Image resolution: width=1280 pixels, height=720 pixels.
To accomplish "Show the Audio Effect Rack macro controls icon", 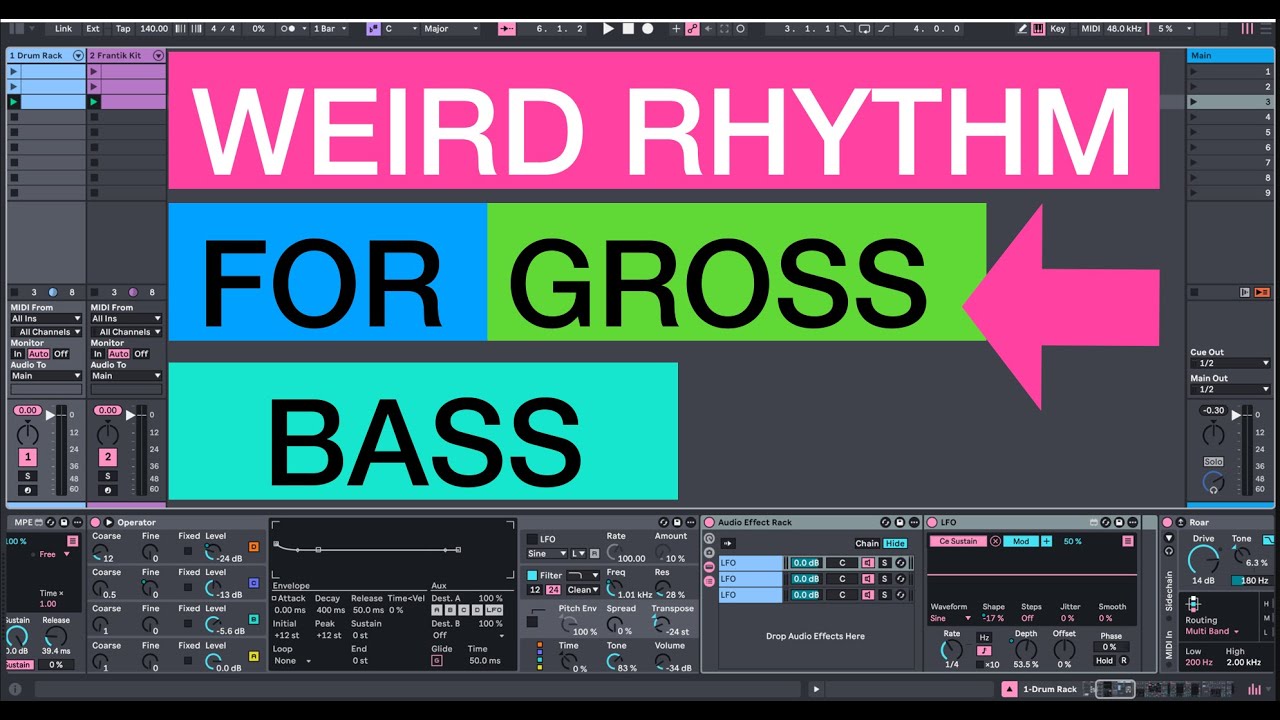I will 709,538.
